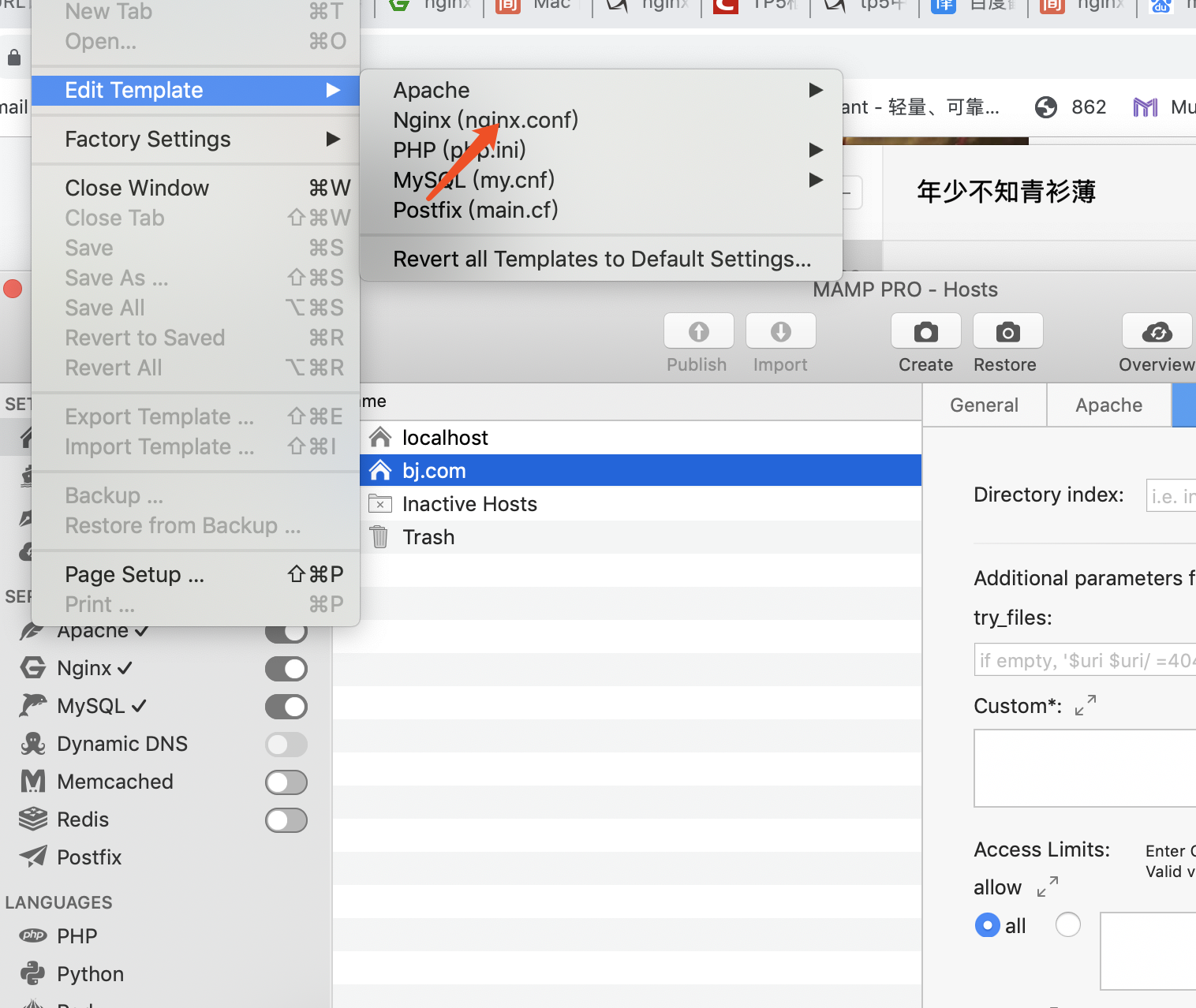Open the Overview cloud icon

click(x=1157, y=331)
